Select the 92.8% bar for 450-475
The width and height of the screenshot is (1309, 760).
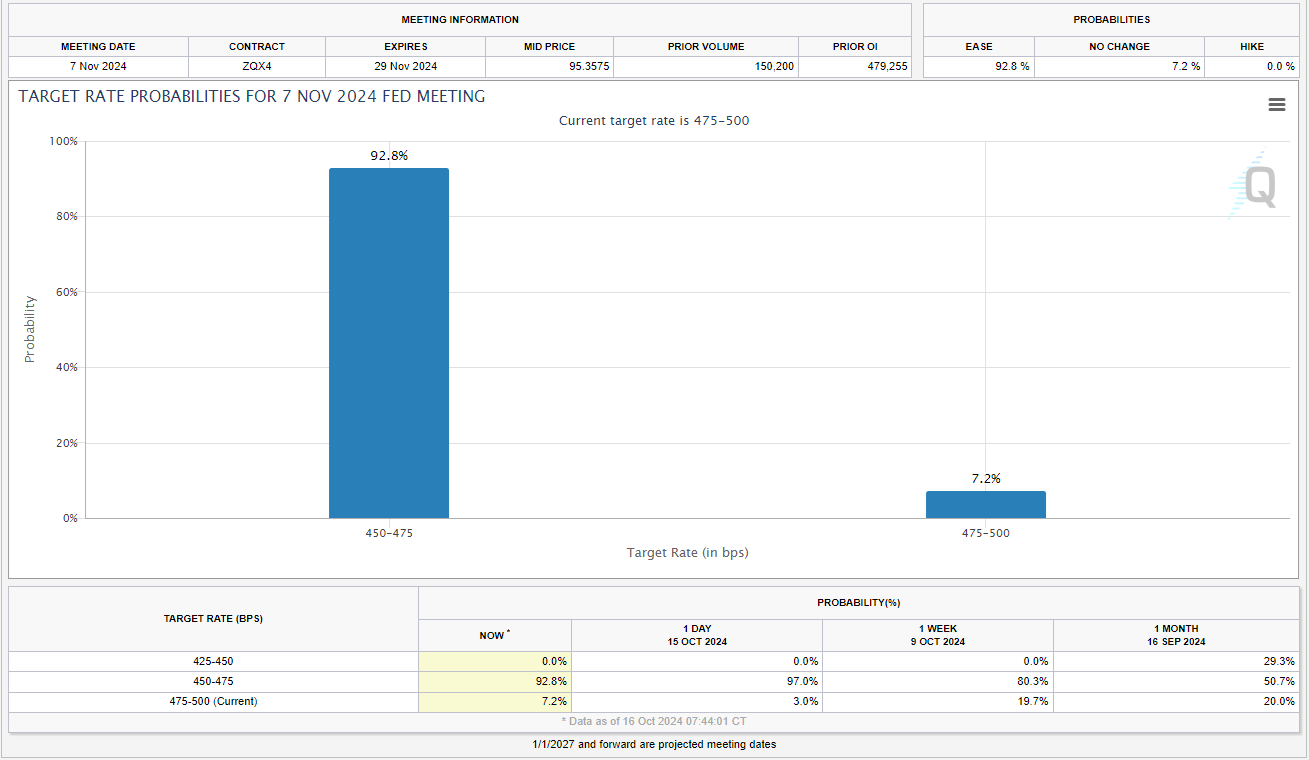(389, 342)
